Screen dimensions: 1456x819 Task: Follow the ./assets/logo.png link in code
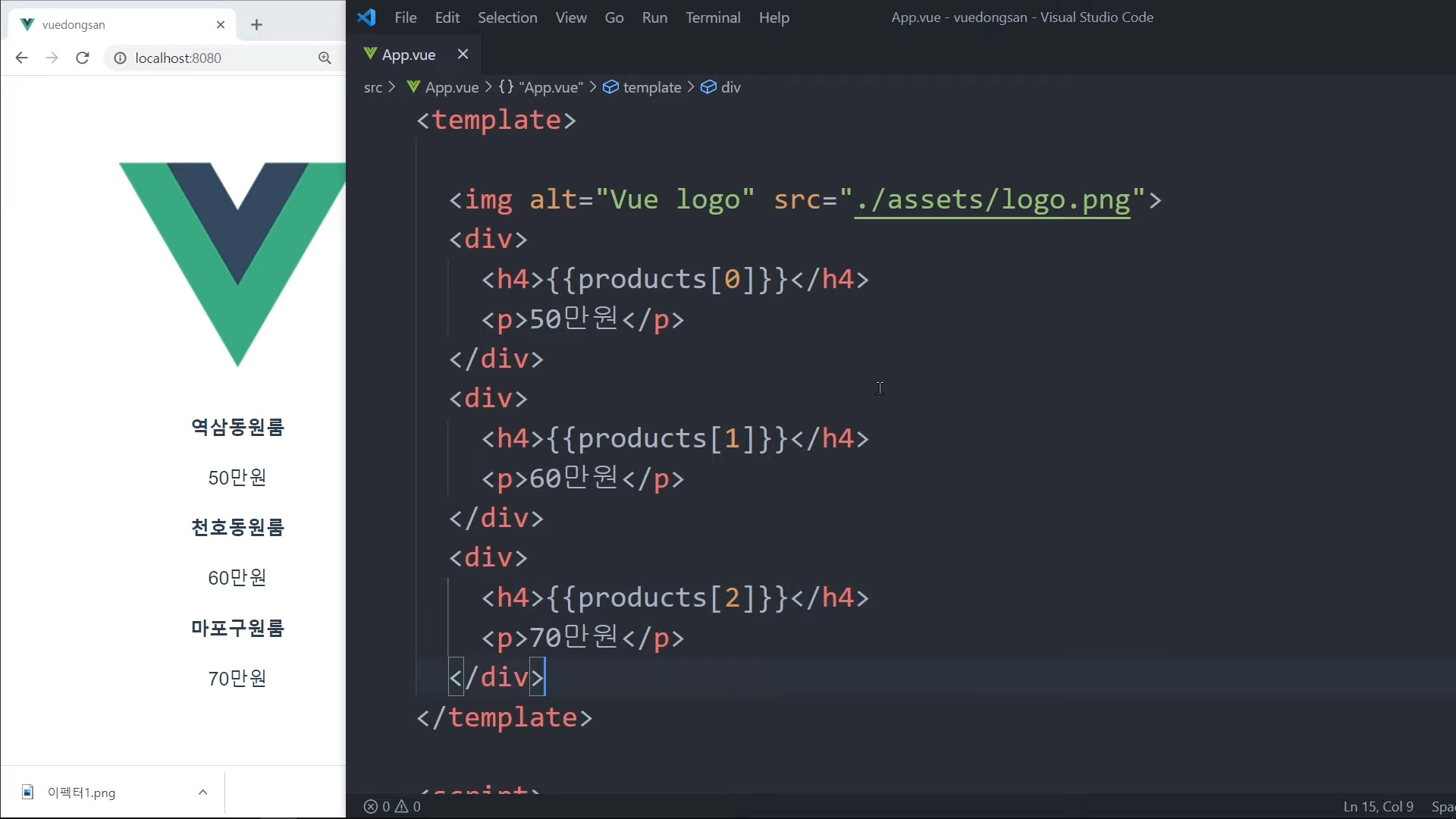[992, 199]
